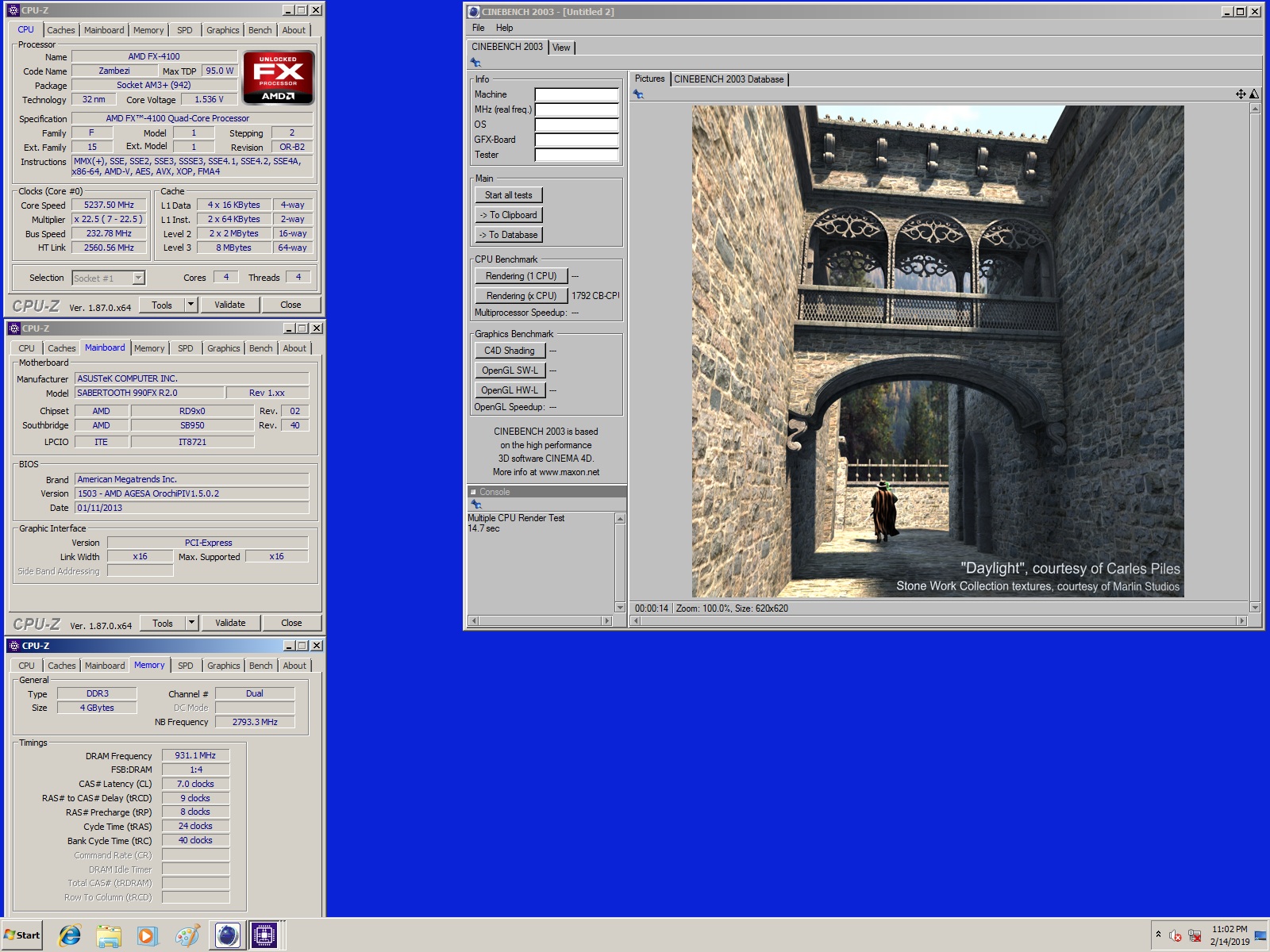1270x952 pixels.
Task: Launch Windows Media Player from taskbar
Action: 148,935
